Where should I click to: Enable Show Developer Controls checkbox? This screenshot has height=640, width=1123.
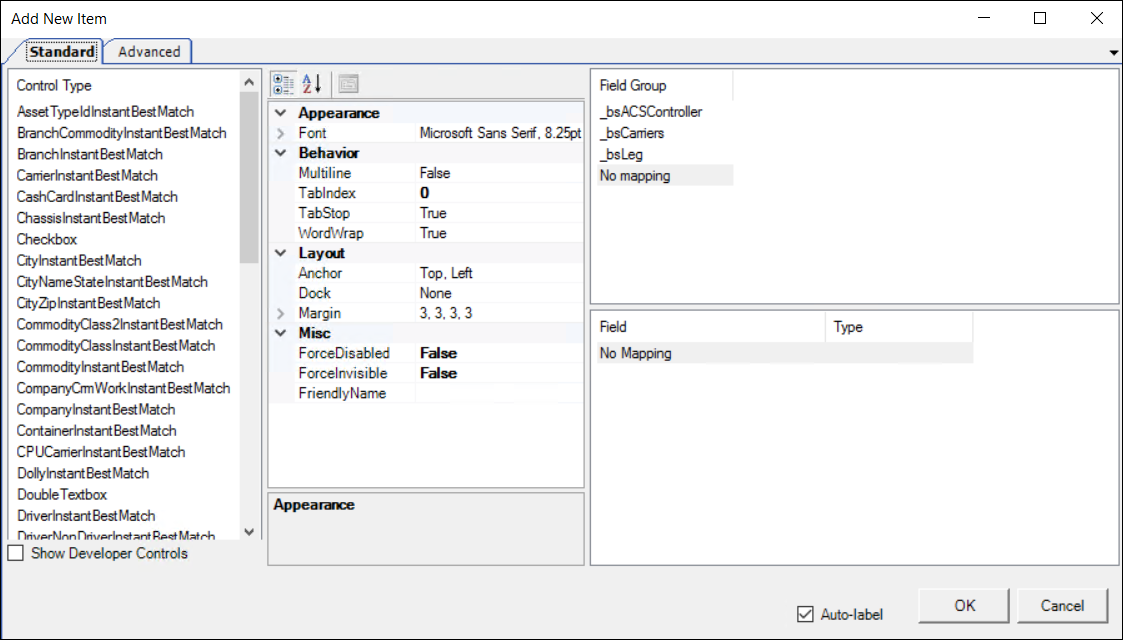click(x=16, y=553)
